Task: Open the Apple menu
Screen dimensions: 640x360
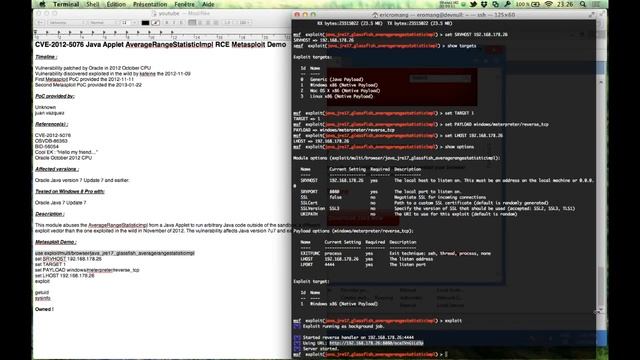Action: pos(42,4)
